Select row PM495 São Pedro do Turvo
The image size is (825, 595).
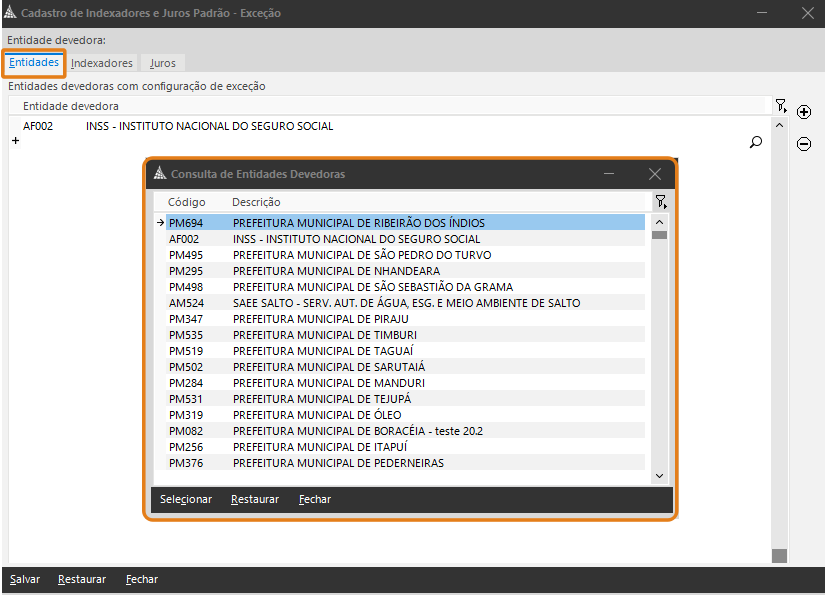click(x=405, y=255)
